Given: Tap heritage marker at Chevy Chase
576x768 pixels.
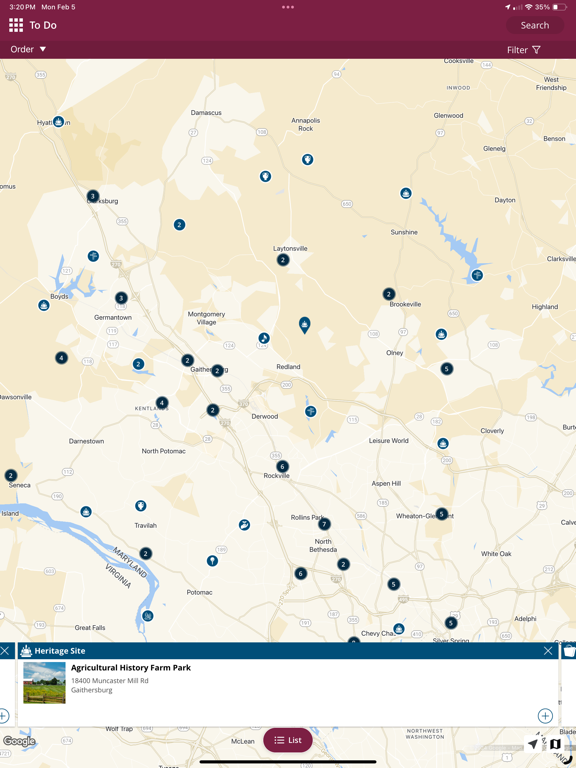Looking at the screenshot, I should click(x=399, y=628).
